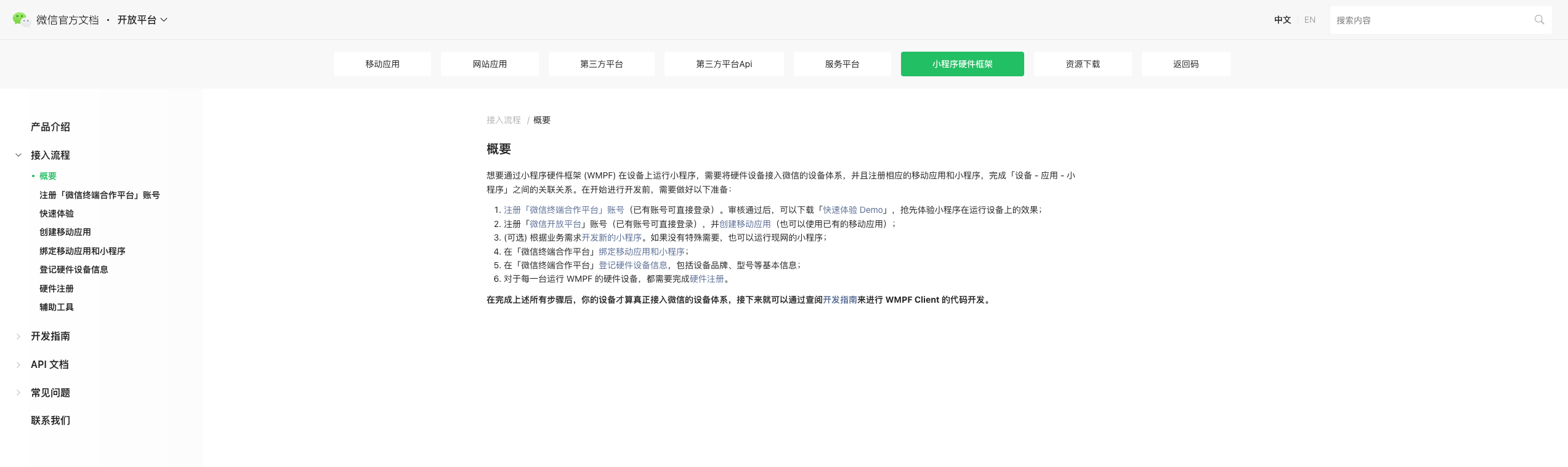Screen dimensions: 1568x467
Task: Open 快速体验 in the sidebar
Action: 57,214
